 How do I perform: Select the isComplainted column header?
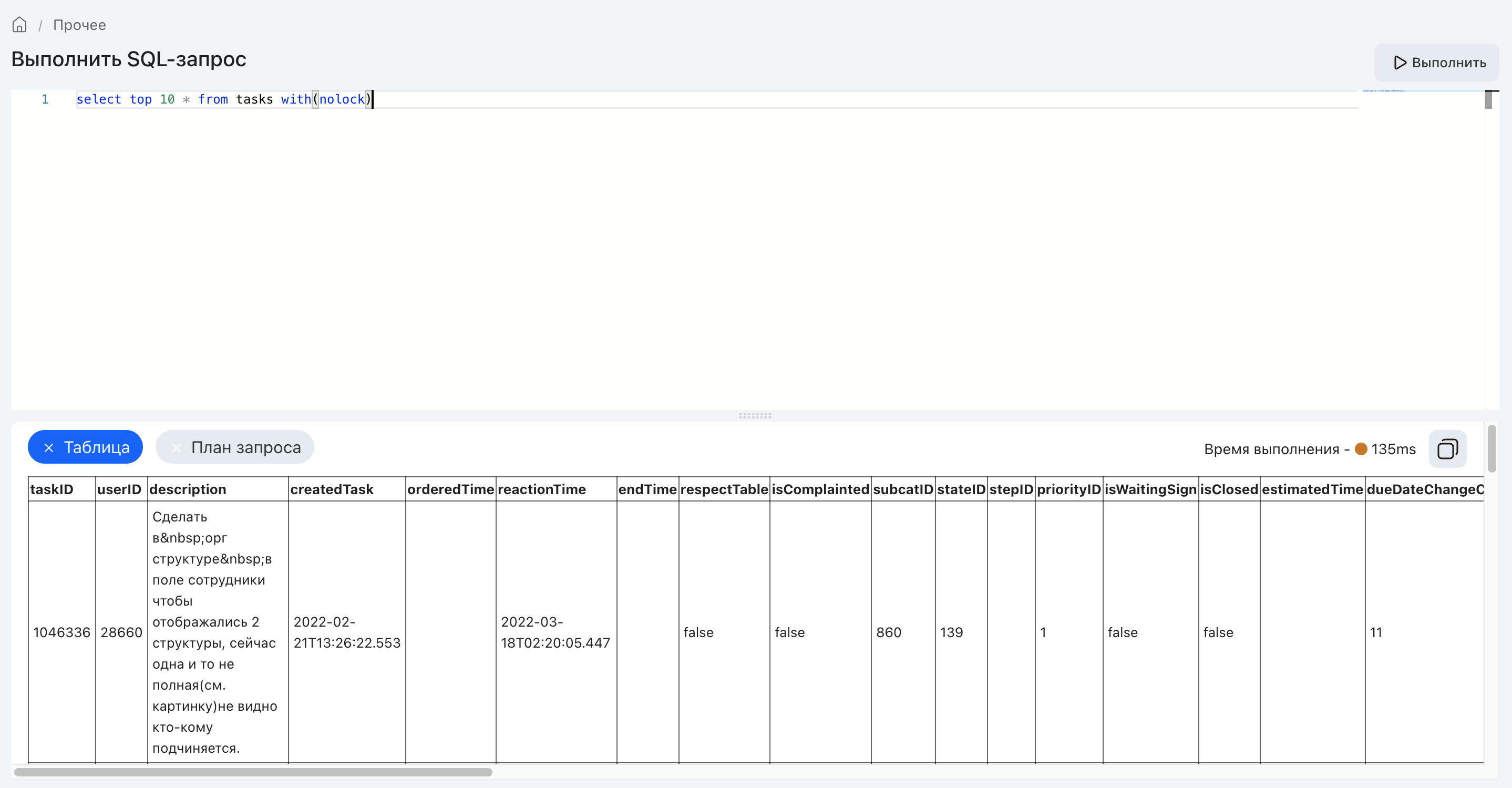point(820,489)
